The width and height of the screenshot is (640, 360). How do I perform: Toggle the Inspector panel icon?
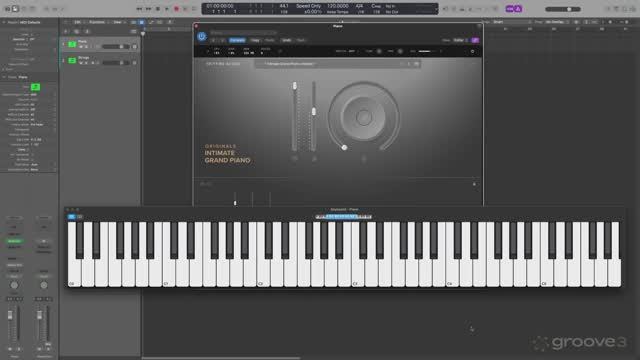pyautogui.click(x=15, y=9)
